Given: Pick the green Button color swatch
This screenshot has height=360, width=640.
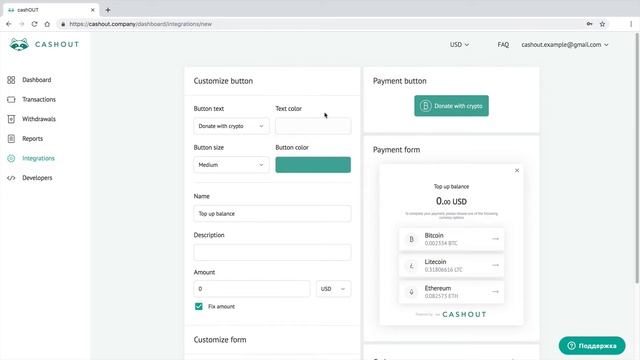Looking at the screenshot, I should 313,165.
